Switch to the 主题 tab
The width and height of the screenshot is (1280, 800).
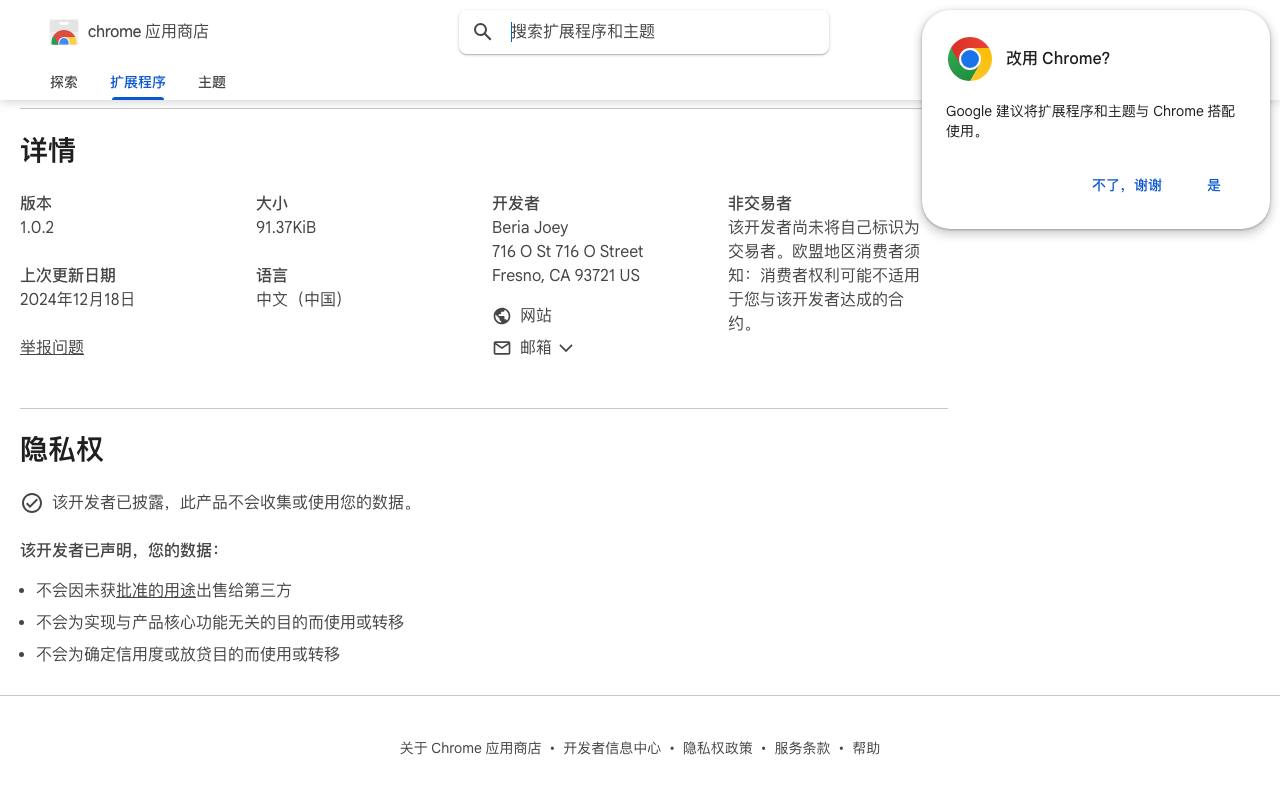point(212,82)
